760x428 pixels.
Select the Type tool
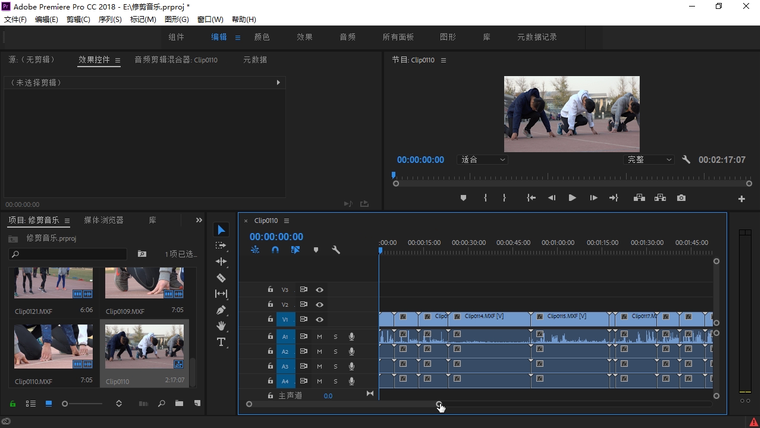coord(221,342)
